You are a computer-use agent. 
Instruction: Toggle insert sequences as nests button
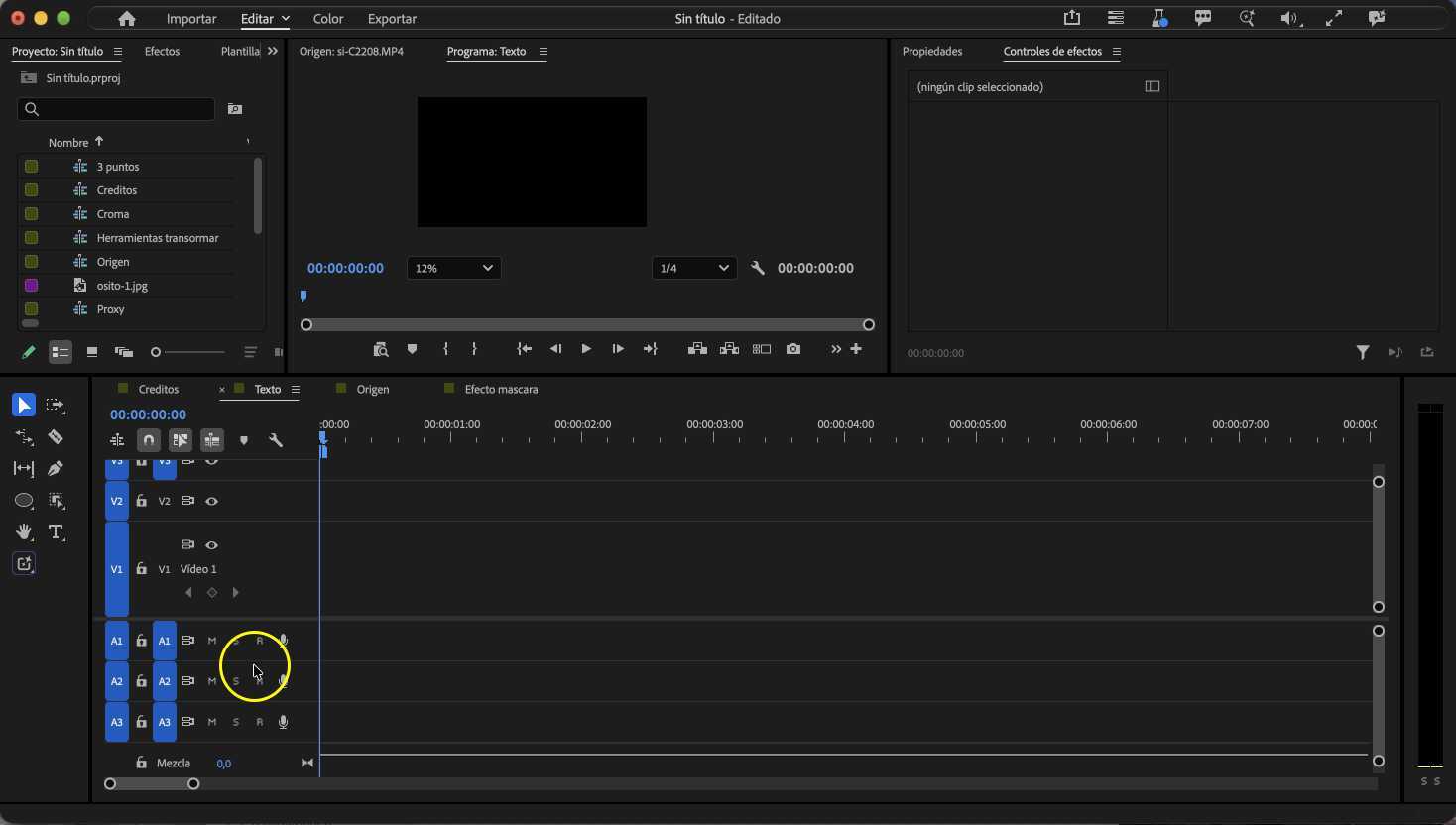pyautogui.click(x=116, y=440)
